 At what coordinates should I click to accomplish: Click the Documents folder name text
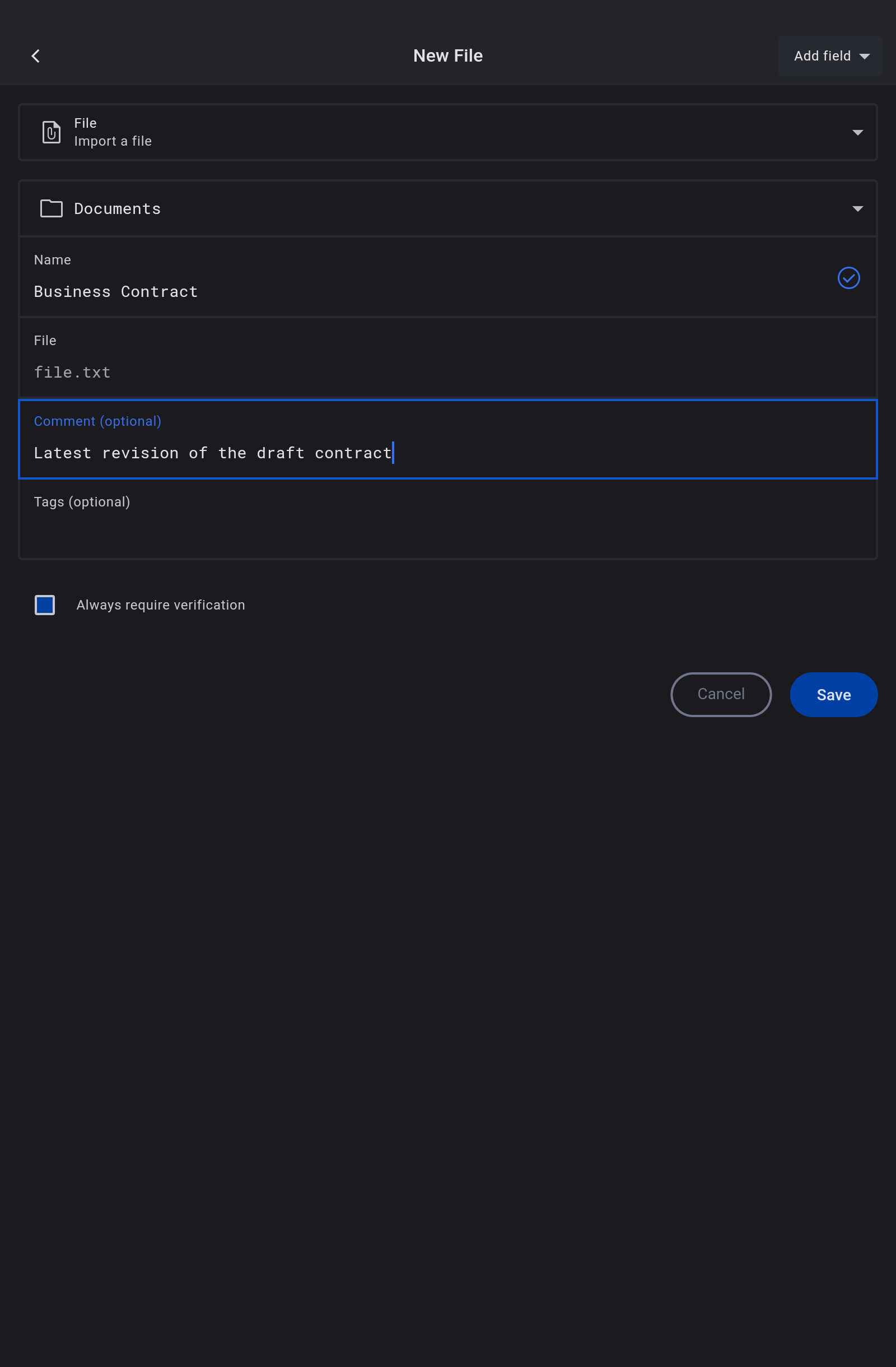118,209
